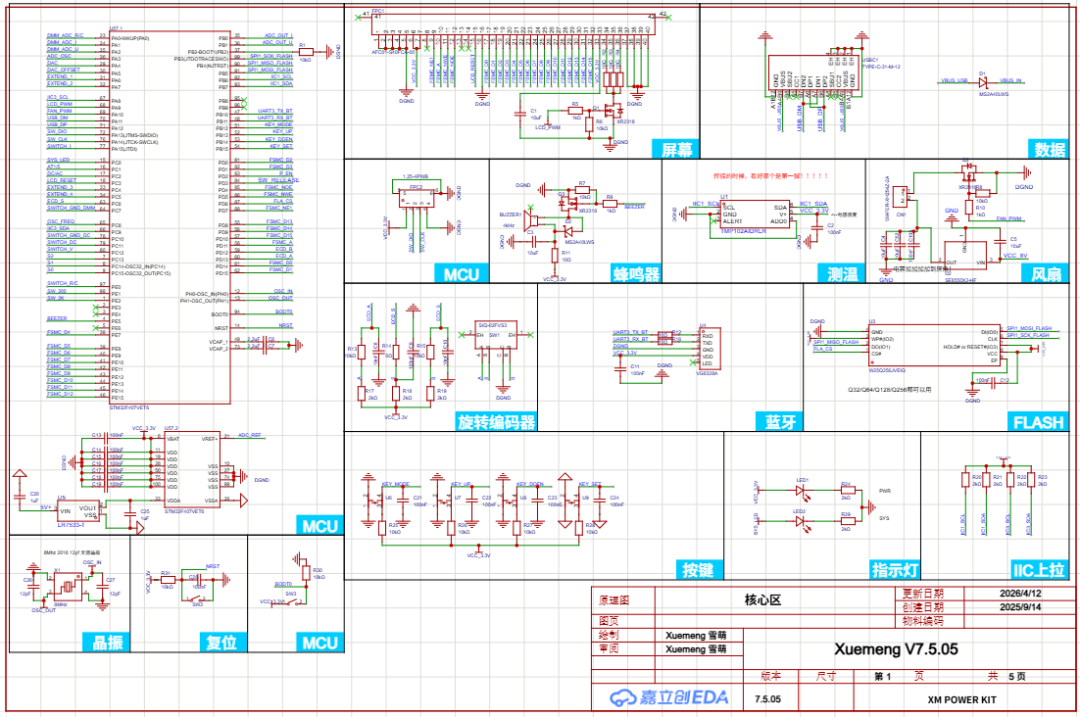
Task: Click the 晶振 crystal section label
Action: tap(107, 642)
